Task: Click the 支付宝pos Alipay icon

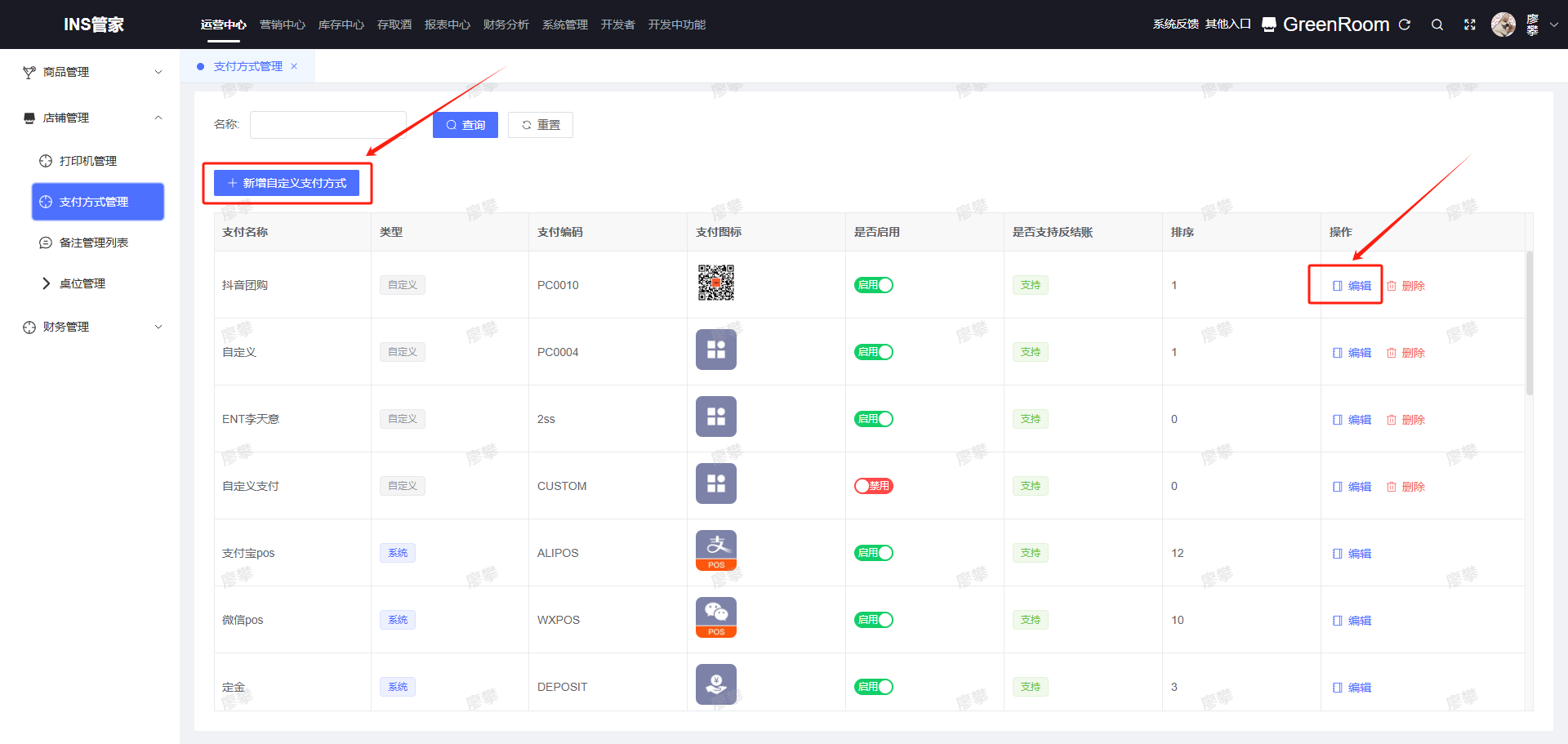Action: tap(716, 550)
